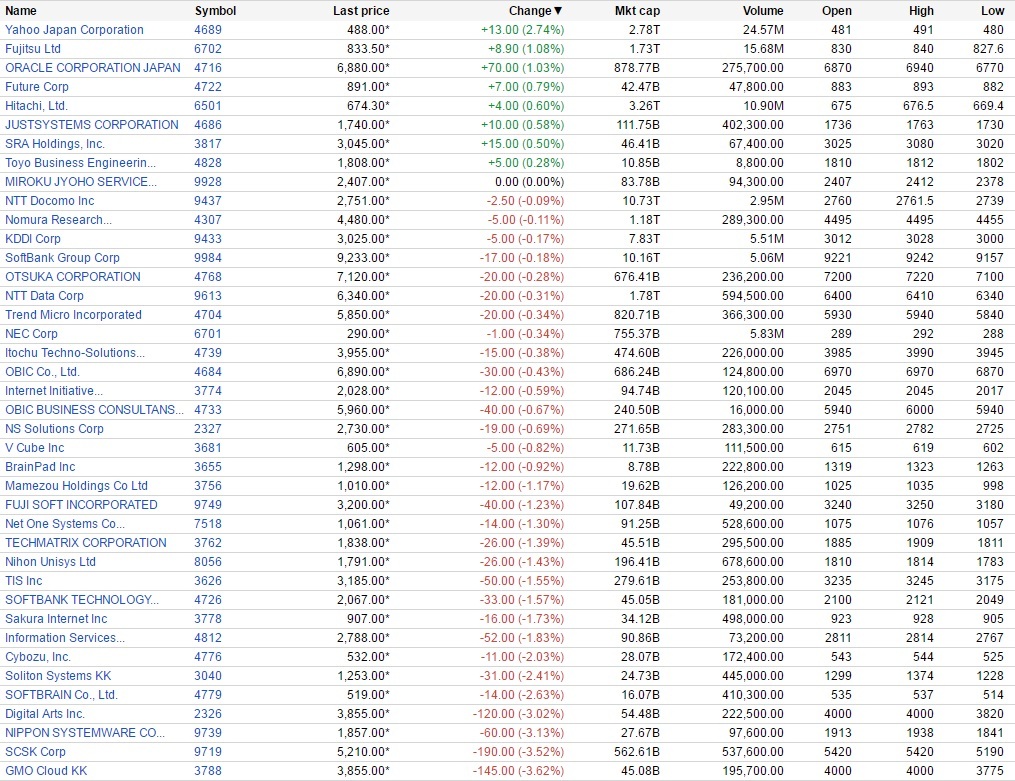The width and height of the screenshot is (1015, 781).
Task: Select GMO Cloud change -145.00 (-3.62%)
Action: pyautogui.click(x=519, y=771)
